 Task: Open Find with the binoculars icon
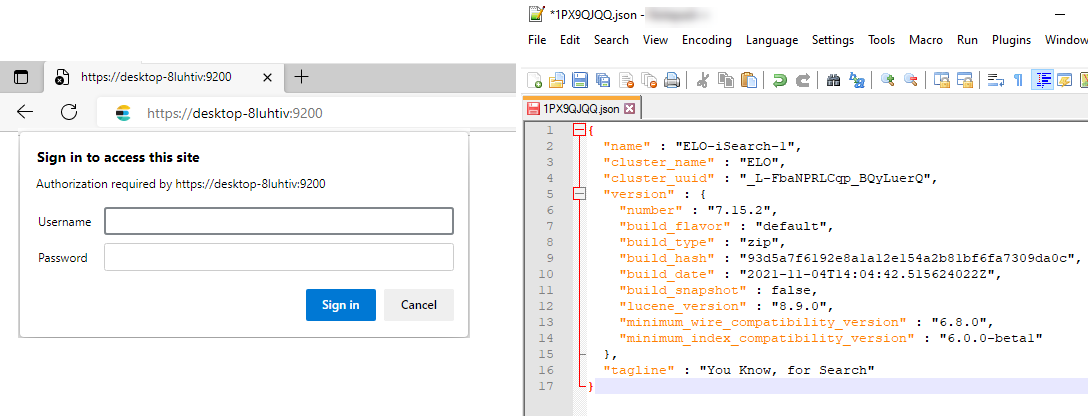(834, 80)
